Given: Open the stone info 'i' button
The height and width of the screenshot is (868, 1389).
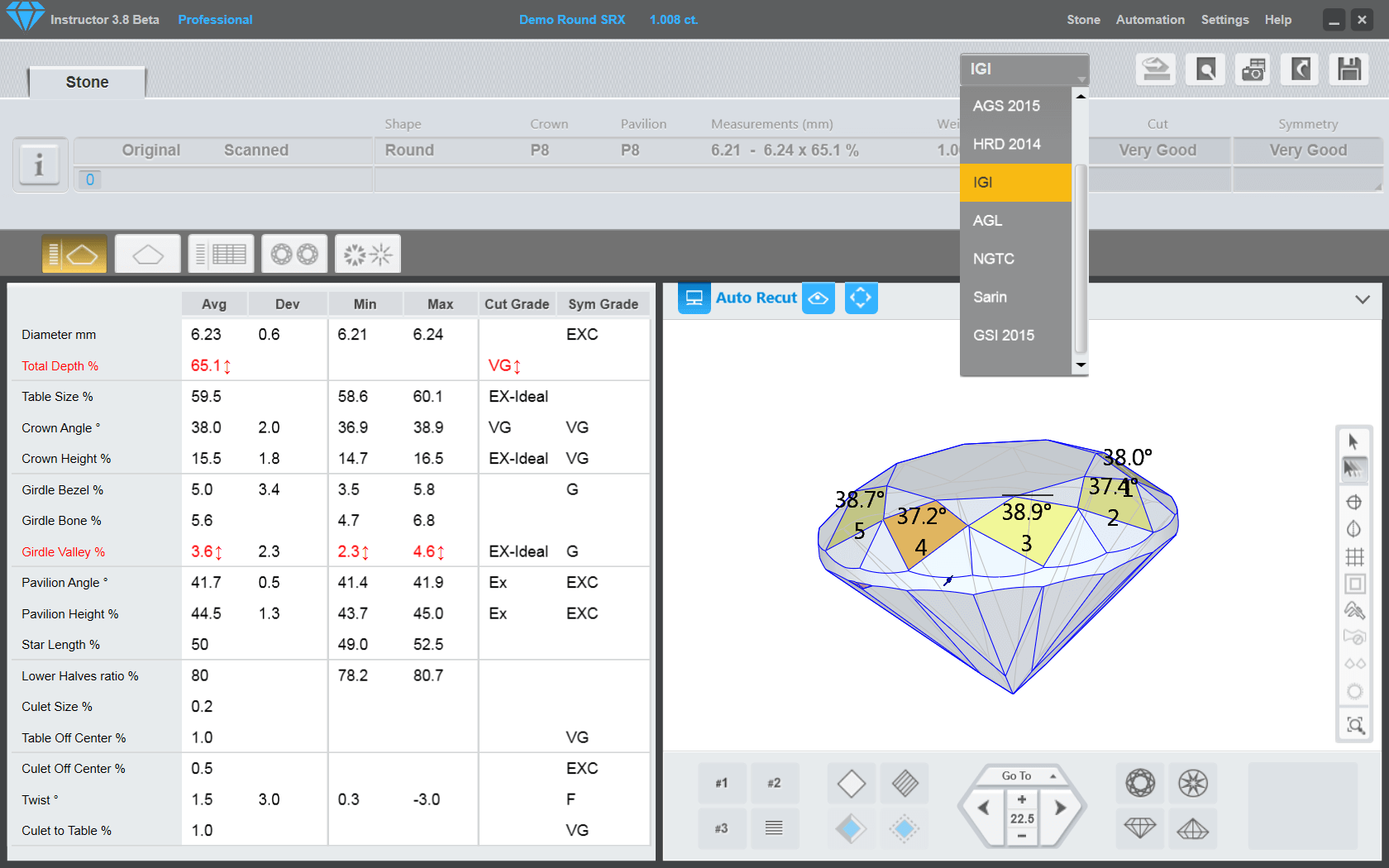Looking at the screenshot, I should pyautogui.click(x=39, y=165).
